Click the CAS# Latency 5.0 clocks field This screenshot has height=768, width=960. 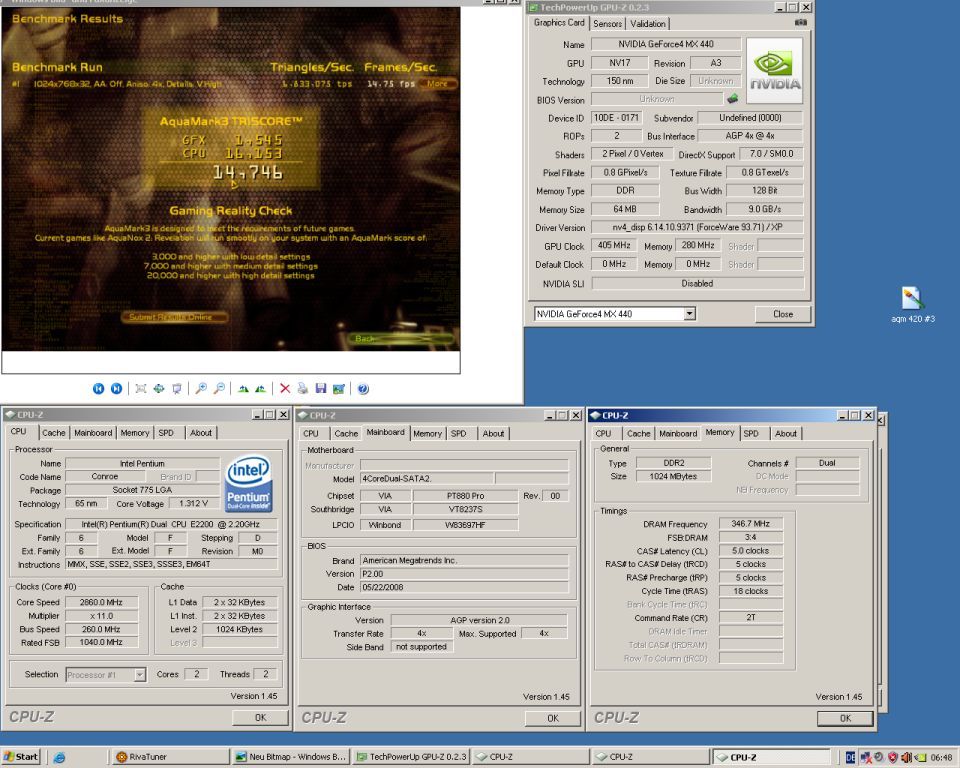pos(750,551)
